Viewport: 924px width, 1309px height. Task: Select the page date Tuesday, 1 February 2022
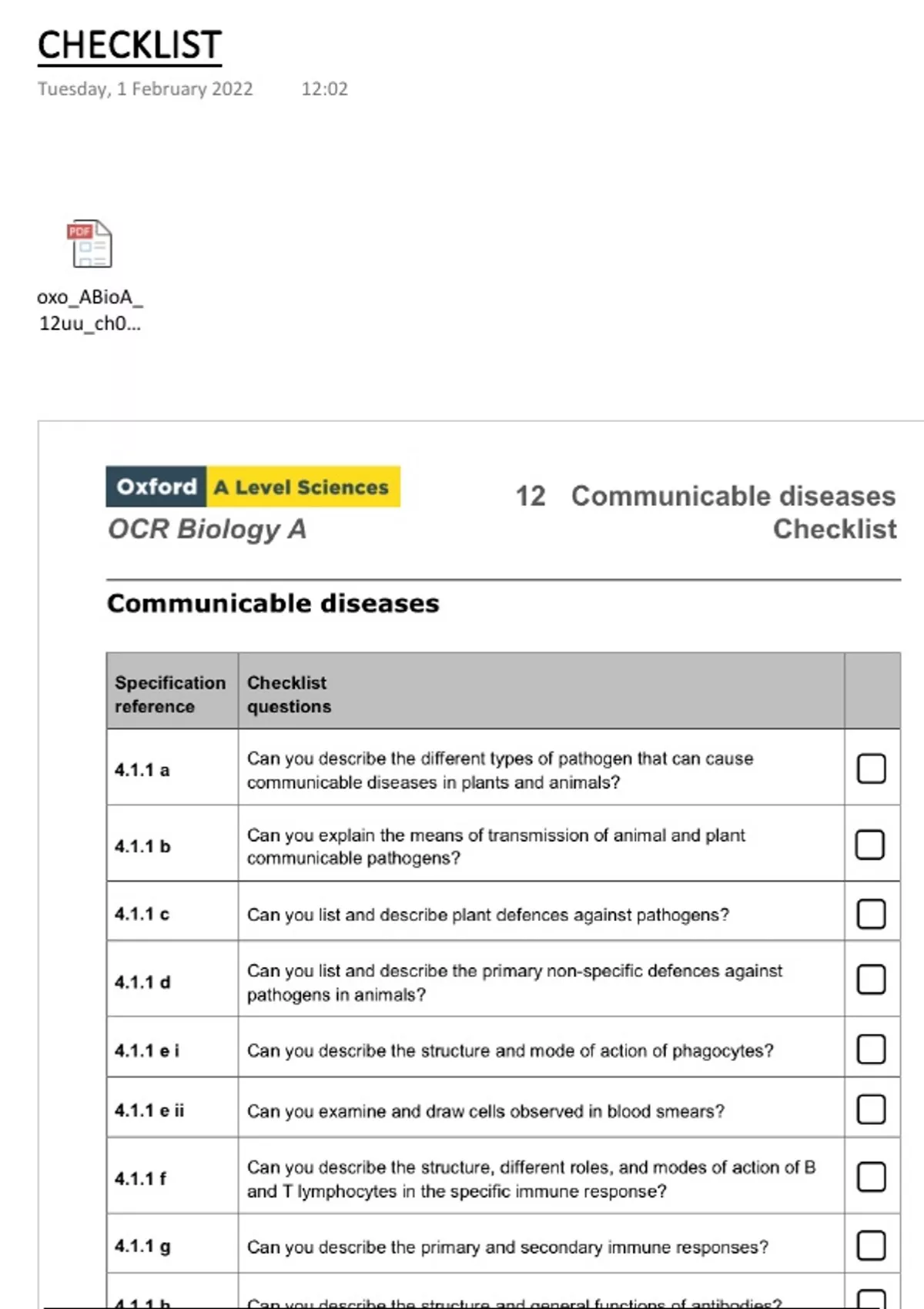point(146,89)
